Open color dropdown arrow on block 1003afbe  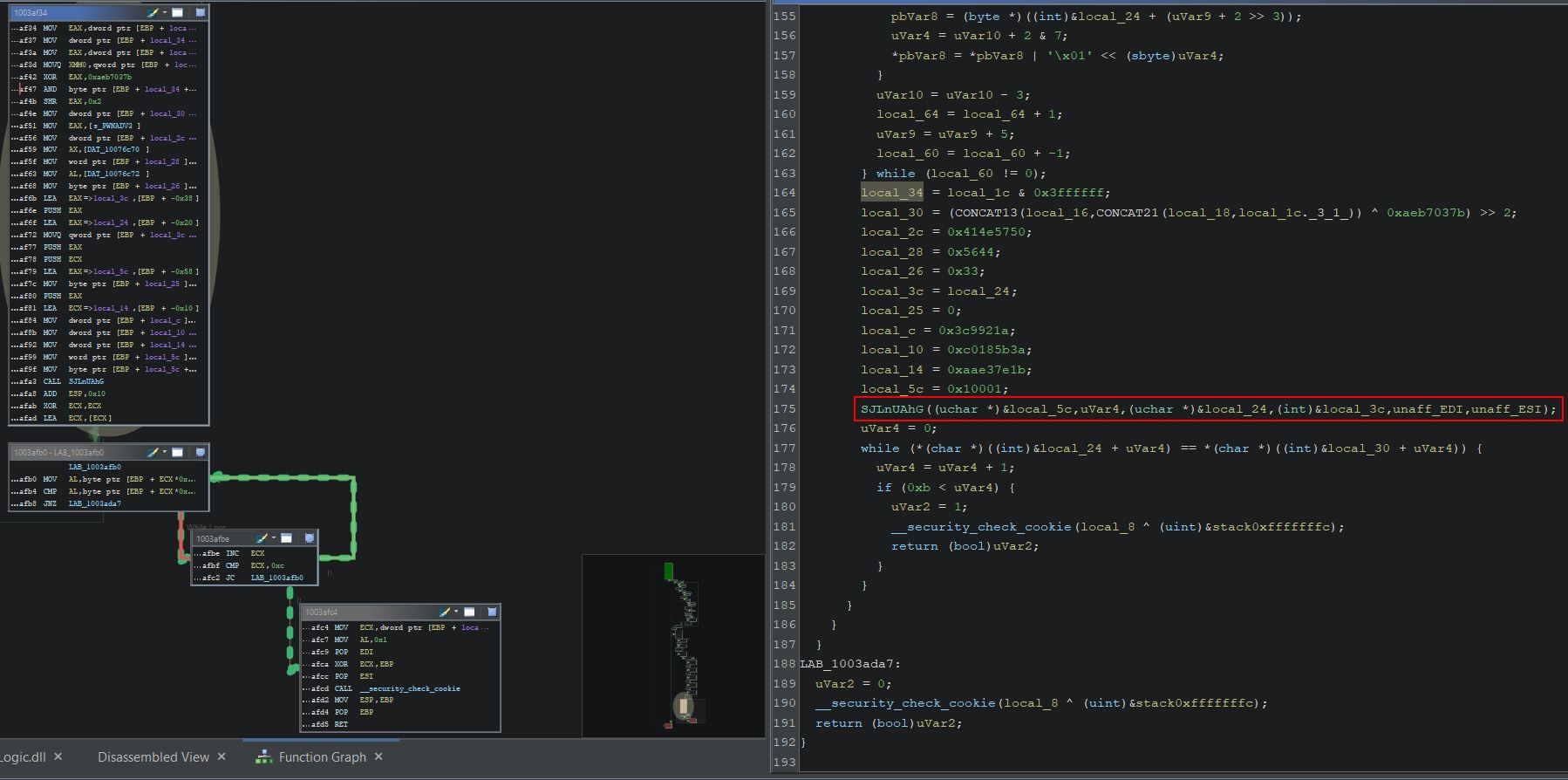(x=273, y=538)
